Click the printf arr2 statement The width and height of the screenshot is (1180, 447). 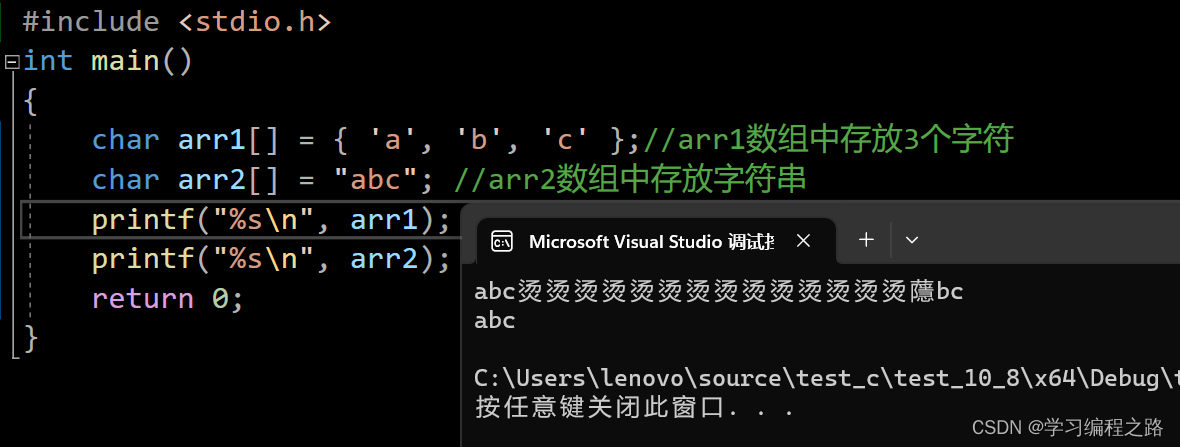click(271, 260)
